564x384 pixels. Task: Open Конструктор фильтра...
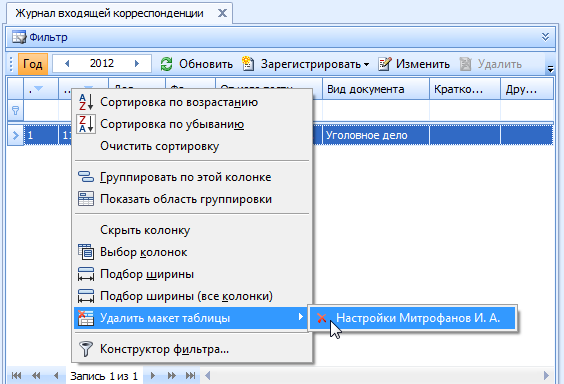(192, 349)
